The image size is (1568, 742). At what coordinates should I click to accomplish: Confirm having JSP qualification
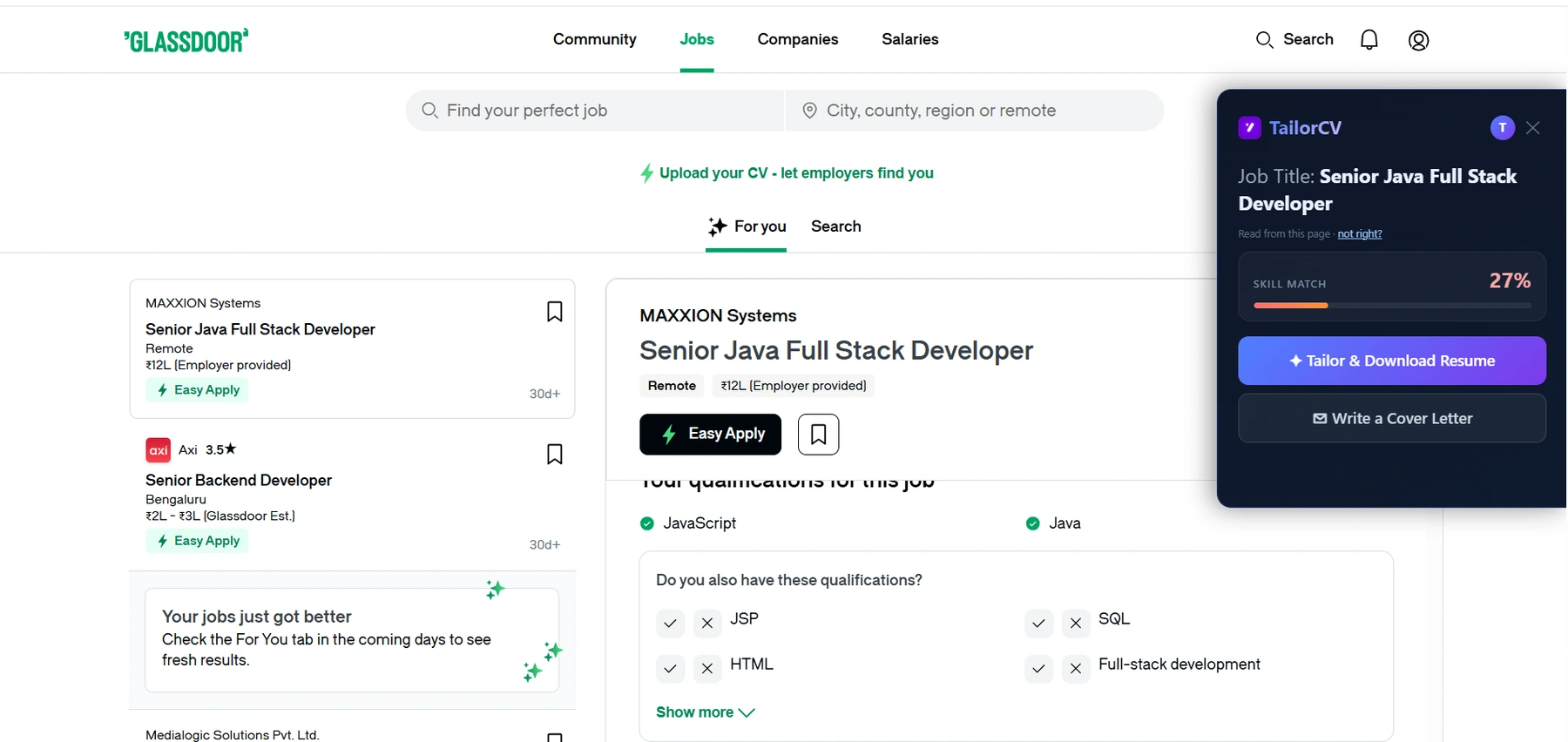click(x=670, y=623)
